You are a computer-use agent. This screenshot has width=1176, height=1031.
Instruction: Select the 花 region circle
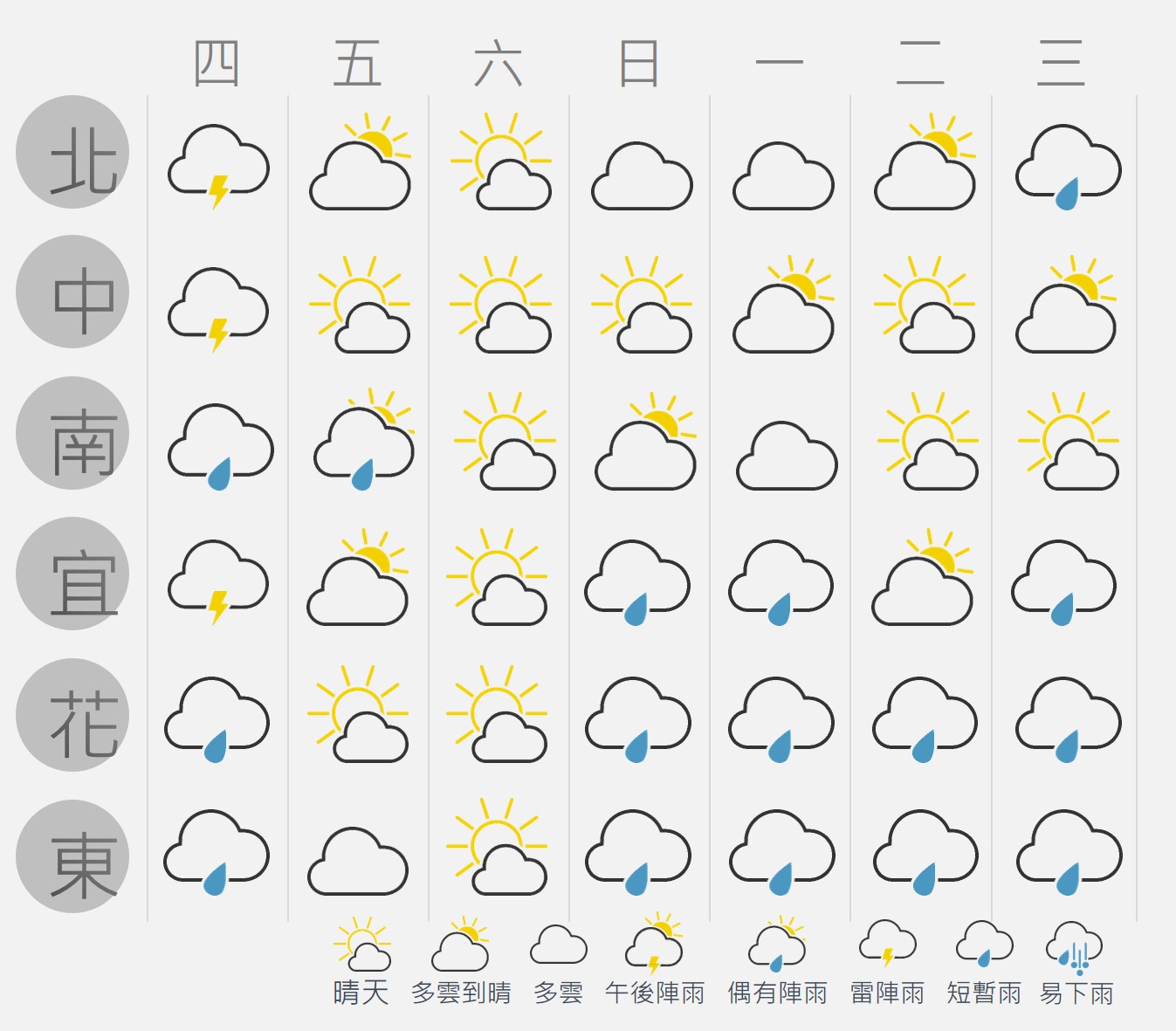[x=72, y=715]
